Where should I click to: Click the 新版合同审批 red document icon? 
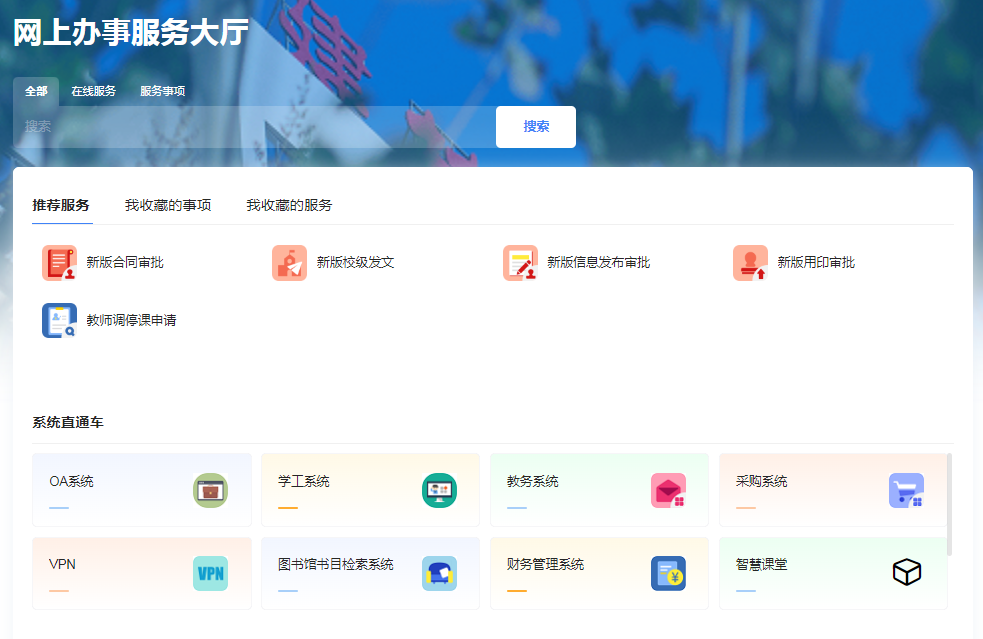(59, 263)
